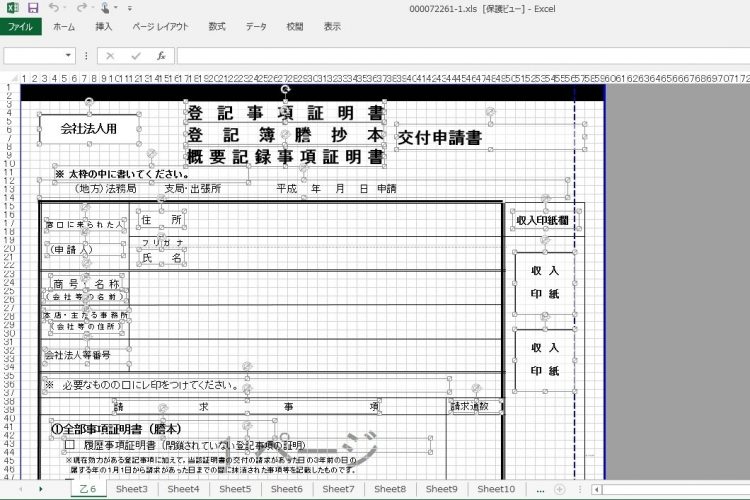The height and width of the screenshot is (500, 750).
Task: Click the Touch/Mouse mode icon
Action: [106, 8]
